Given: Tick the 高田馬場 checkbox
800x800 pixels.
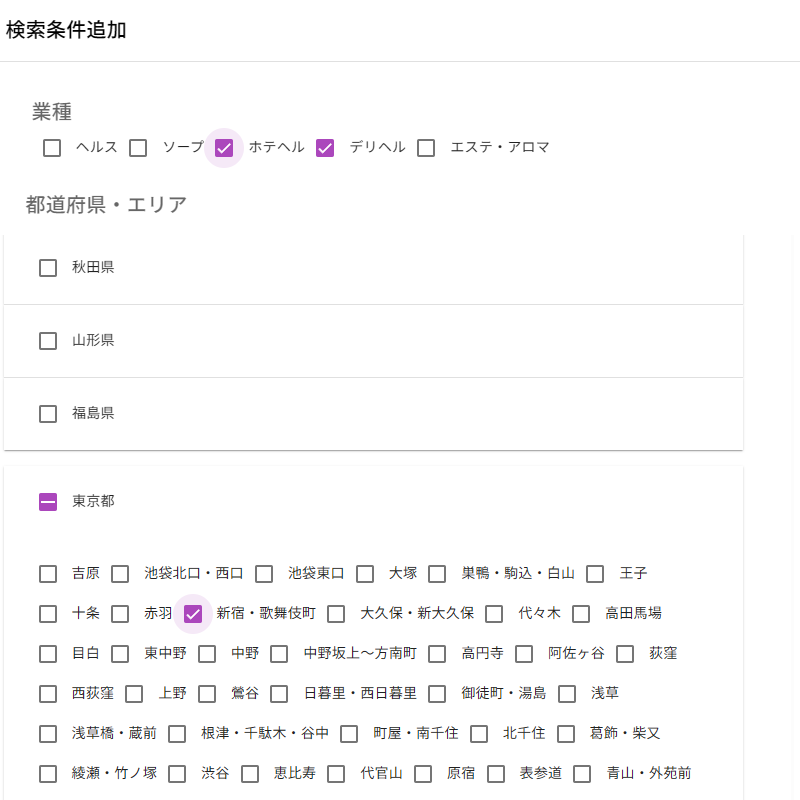Looking at the screenshot, I should click(581, 614).
